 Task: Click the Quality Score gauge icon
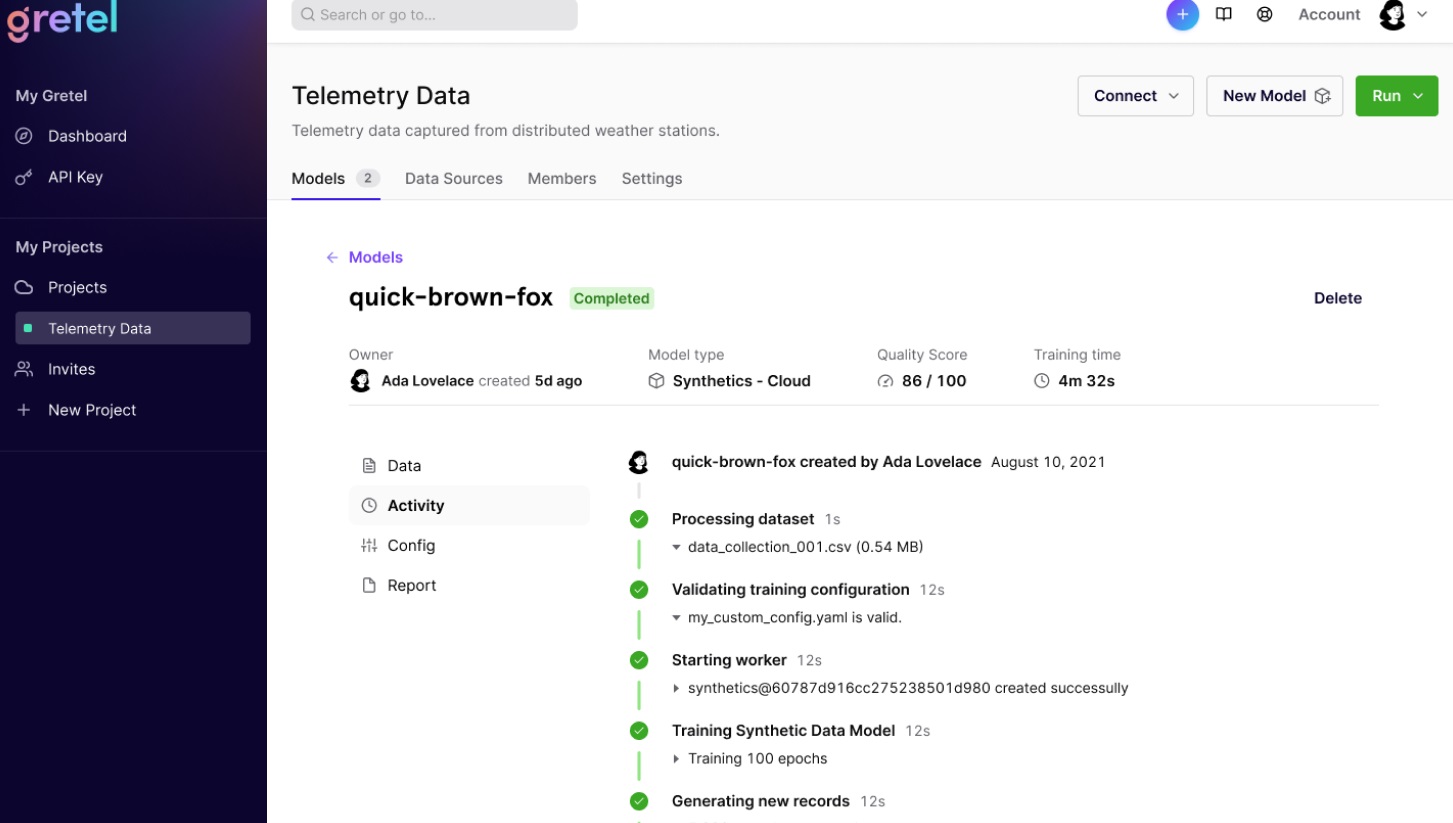(x=885, y=381)
